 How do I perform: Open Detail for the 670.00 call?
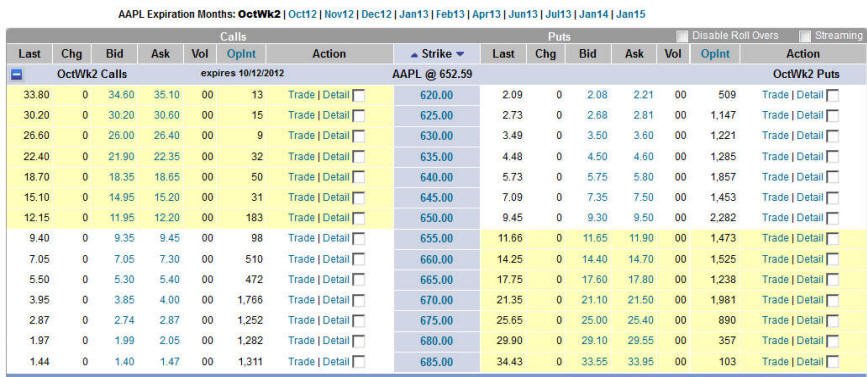336,300
